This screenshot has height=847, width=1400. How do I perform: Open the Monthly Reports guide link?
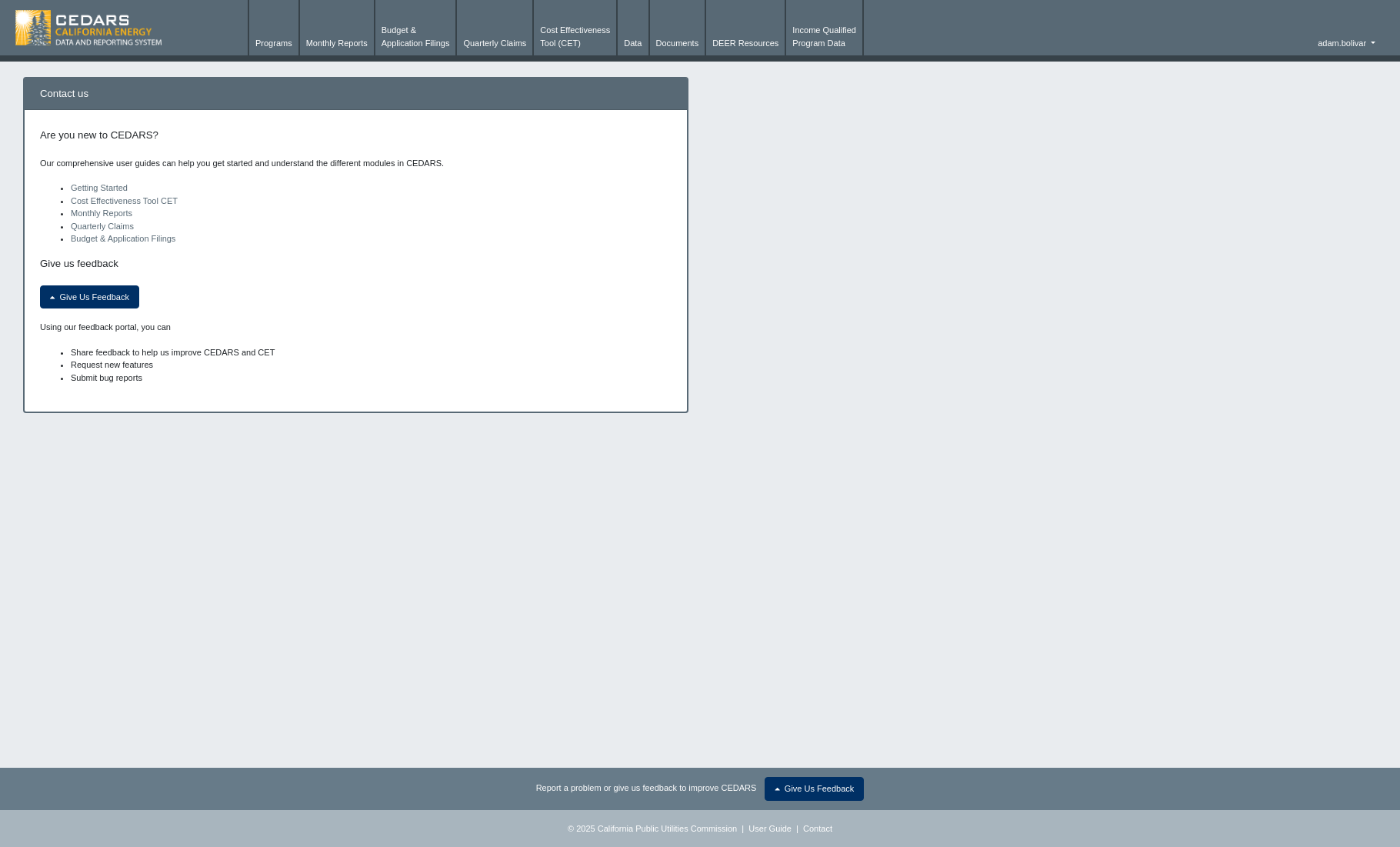102,213
